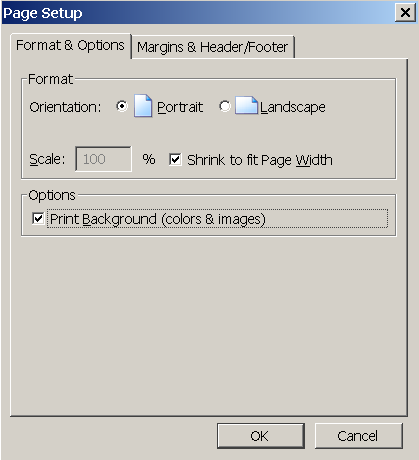Click the Scale label text

47,159
